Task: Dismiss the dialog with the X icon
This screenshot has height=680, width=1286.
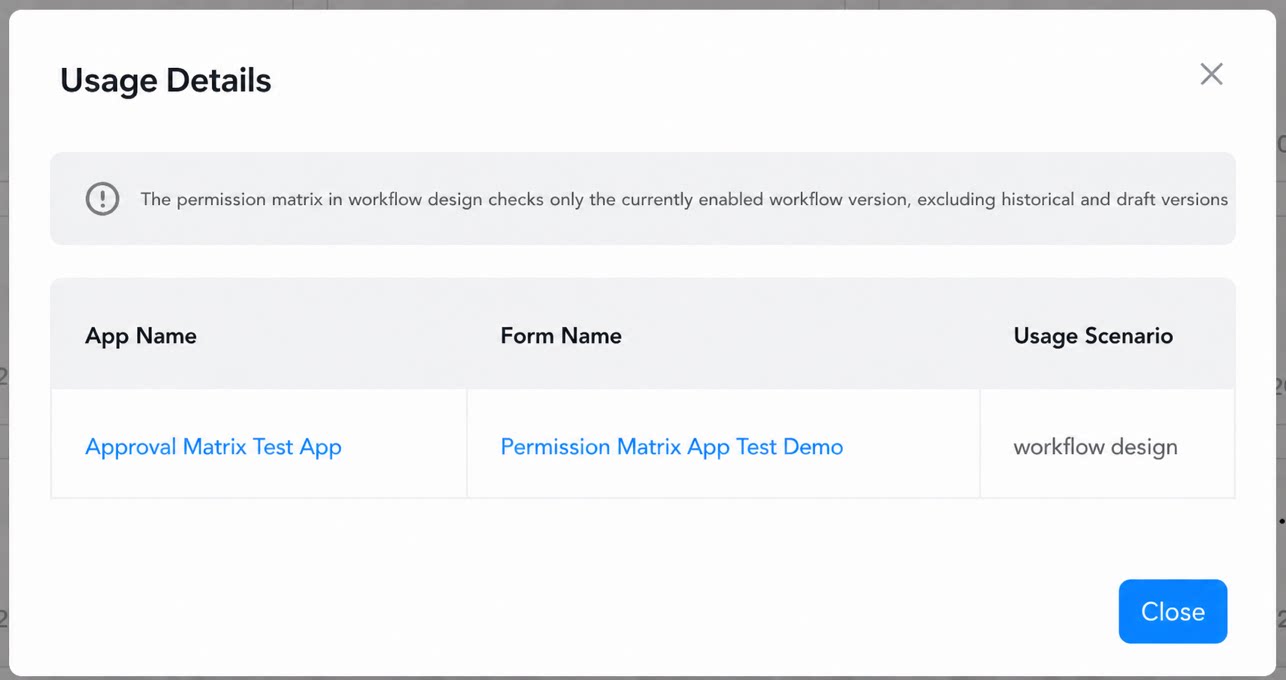Action: coord(1211,74)
